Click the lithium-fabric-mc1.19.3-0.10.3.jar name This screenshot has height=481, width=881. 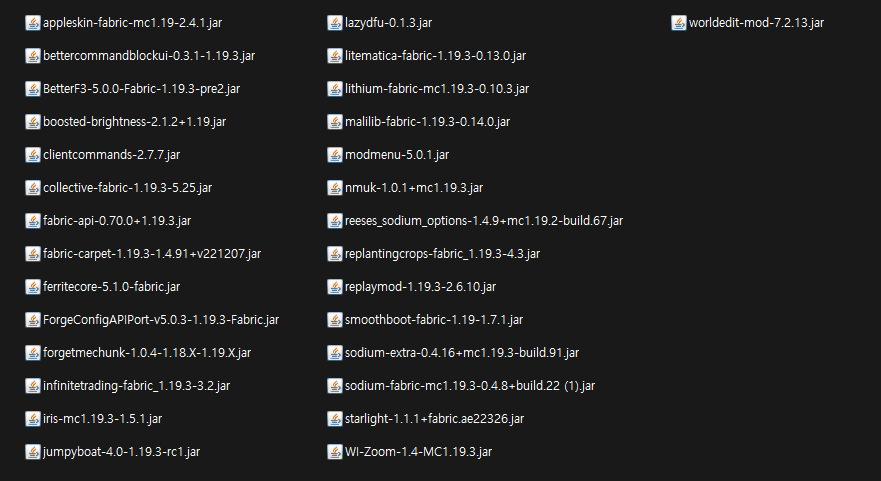[437, 89]
